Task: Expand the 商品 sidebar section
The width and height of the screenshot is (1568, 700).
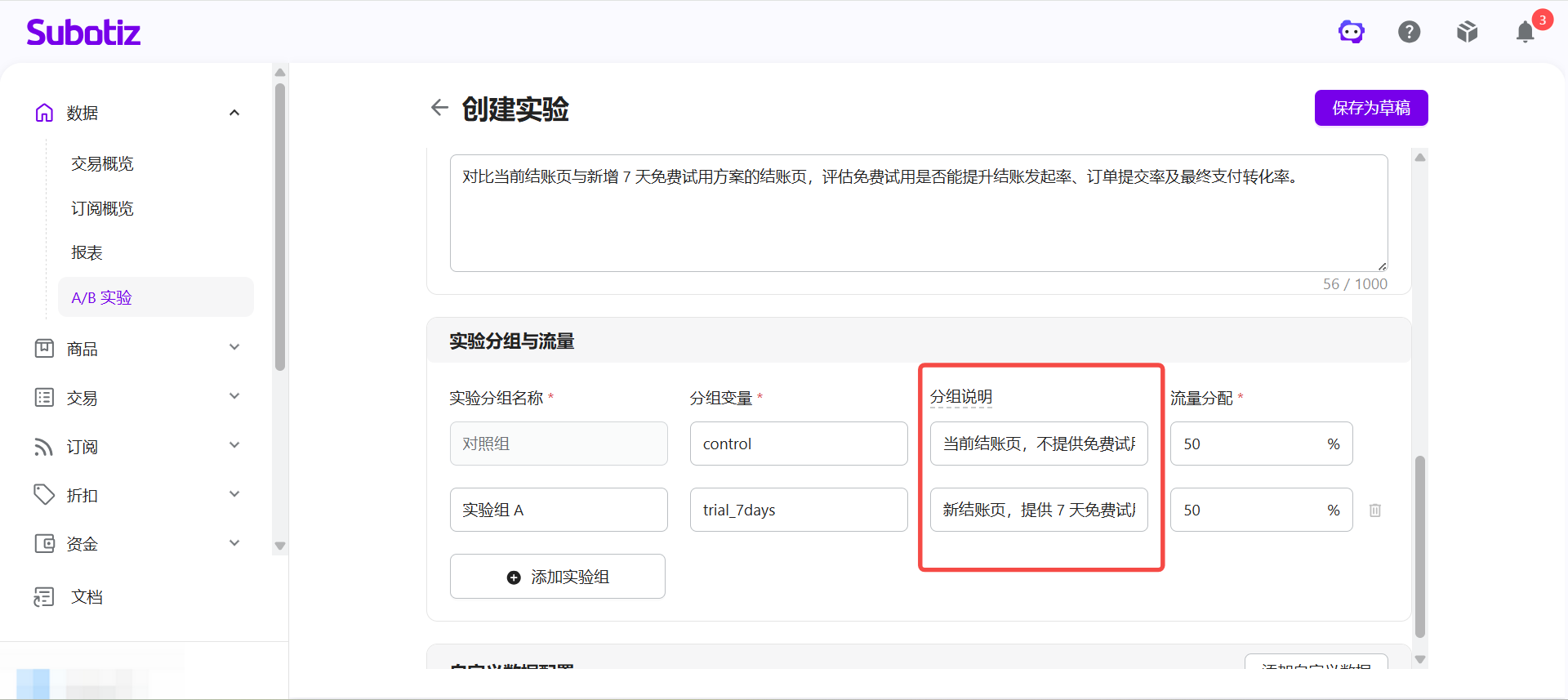Action: click(x=234, y=348)
